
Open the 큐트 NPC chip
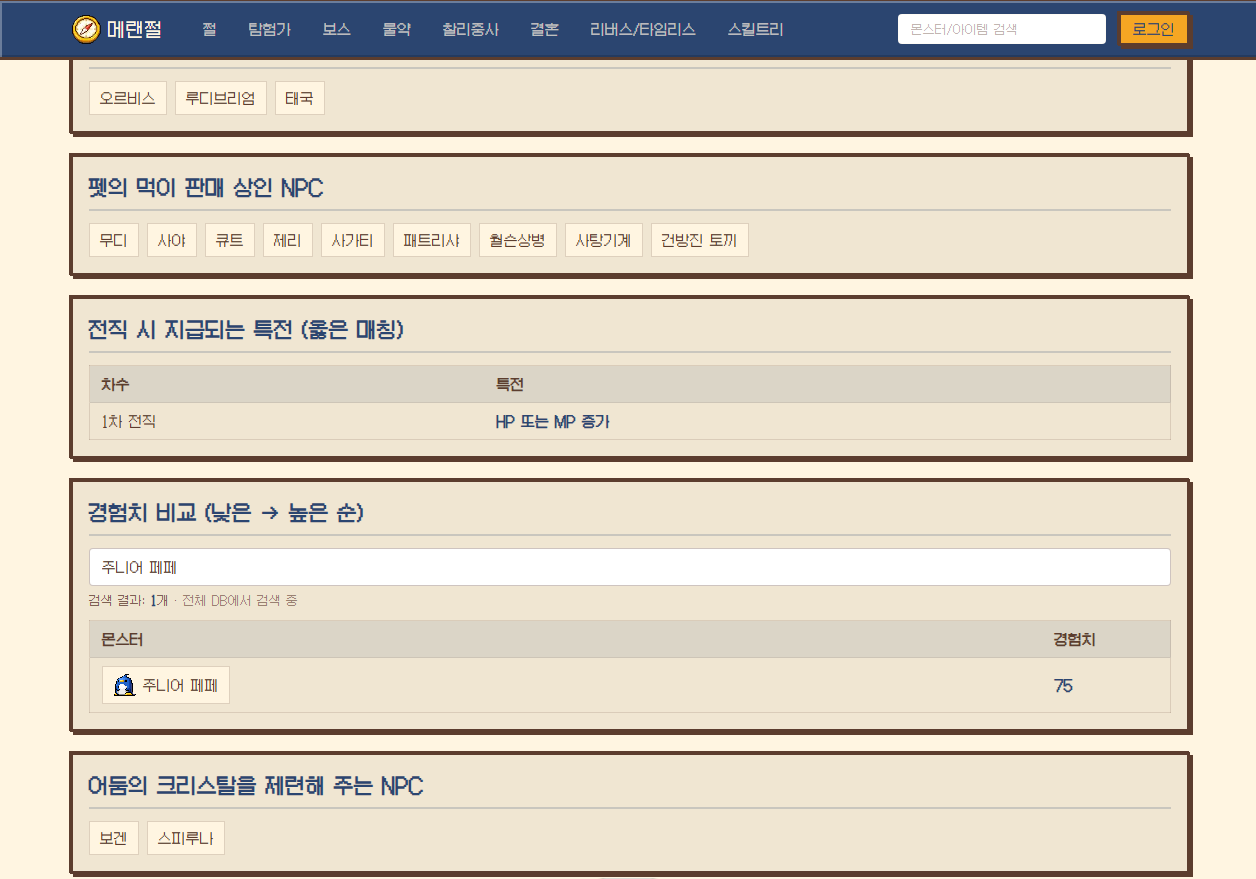(230, 240)
